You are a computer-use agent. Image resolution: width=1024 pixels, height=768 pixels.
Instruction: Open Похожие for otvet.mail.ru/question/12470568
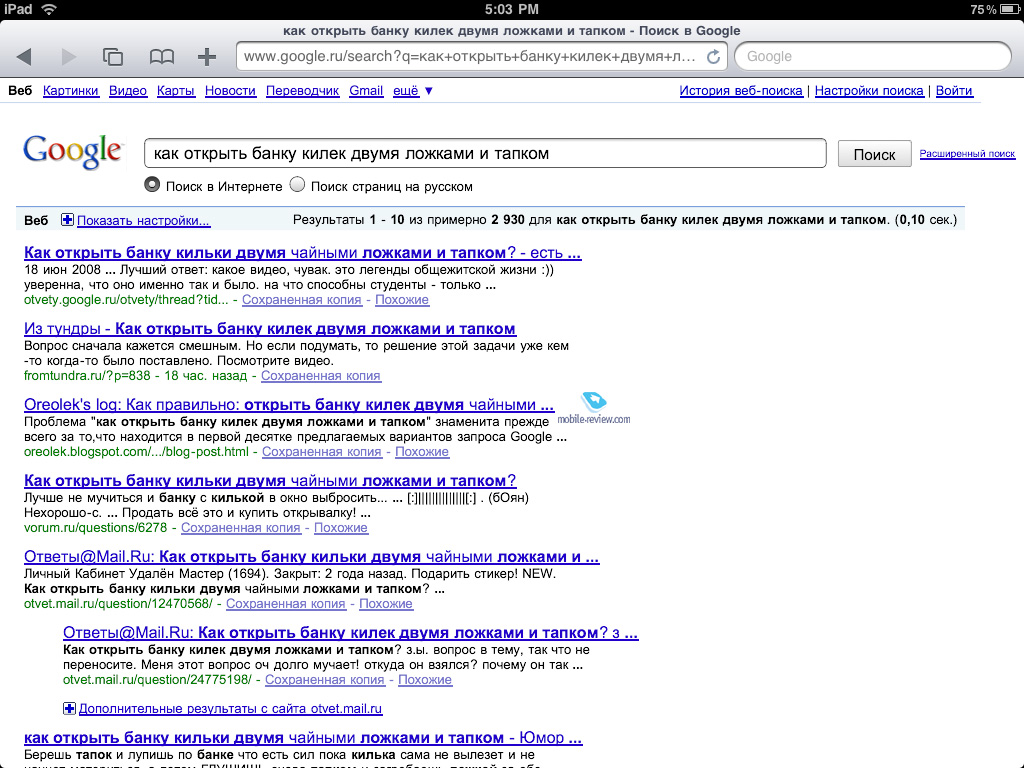pos(386,603)
